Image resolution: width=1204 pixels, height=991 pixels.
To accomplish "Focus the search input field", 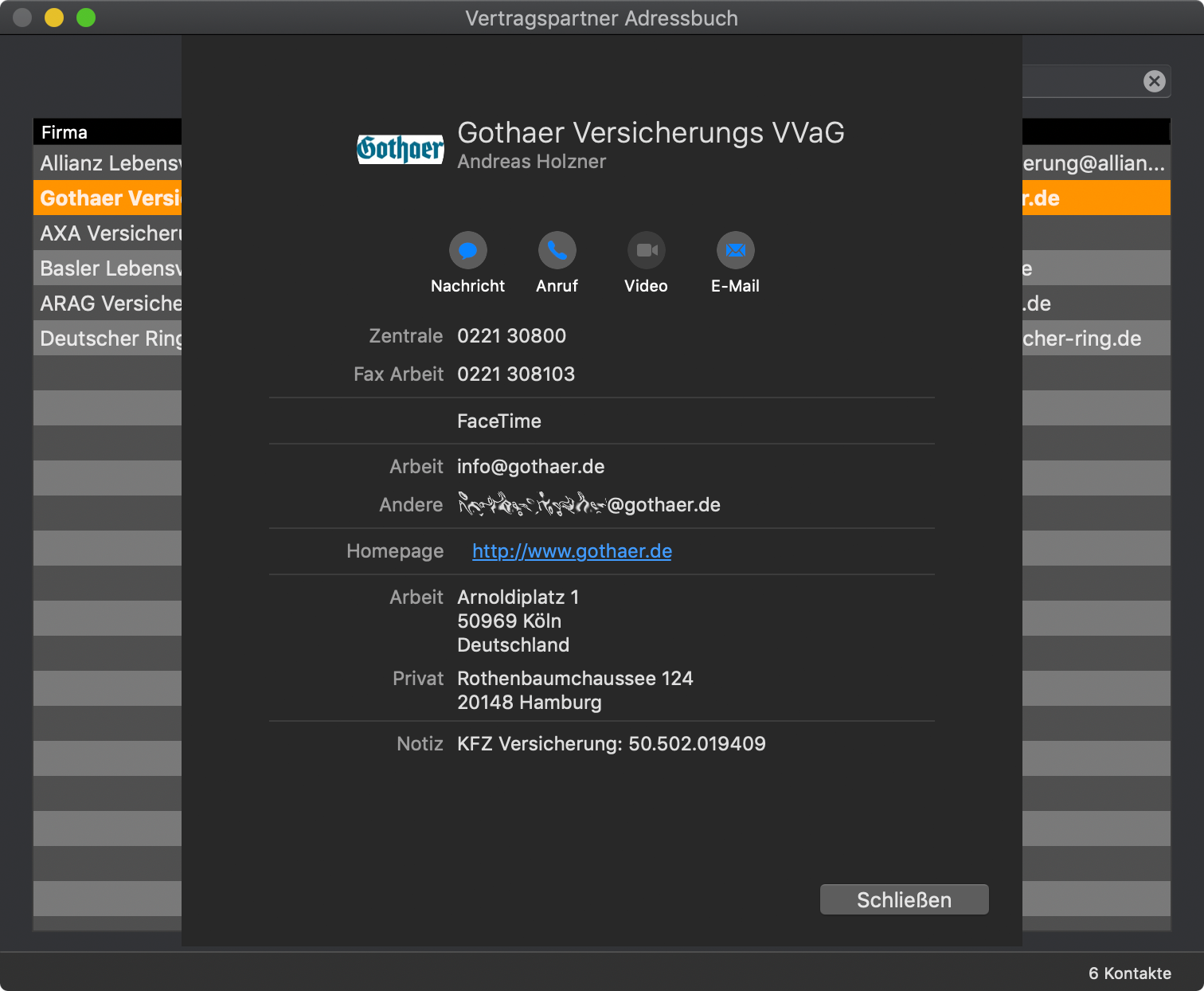I will pos(1083,81).
